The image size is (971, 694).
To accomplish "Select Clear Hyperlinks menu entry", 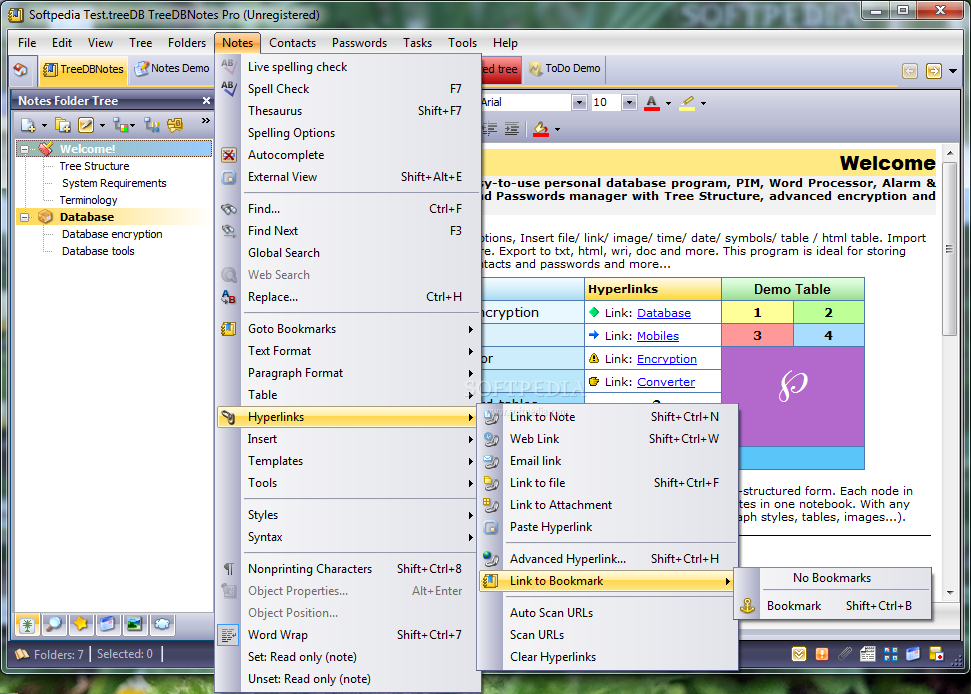I will point(608,657).
